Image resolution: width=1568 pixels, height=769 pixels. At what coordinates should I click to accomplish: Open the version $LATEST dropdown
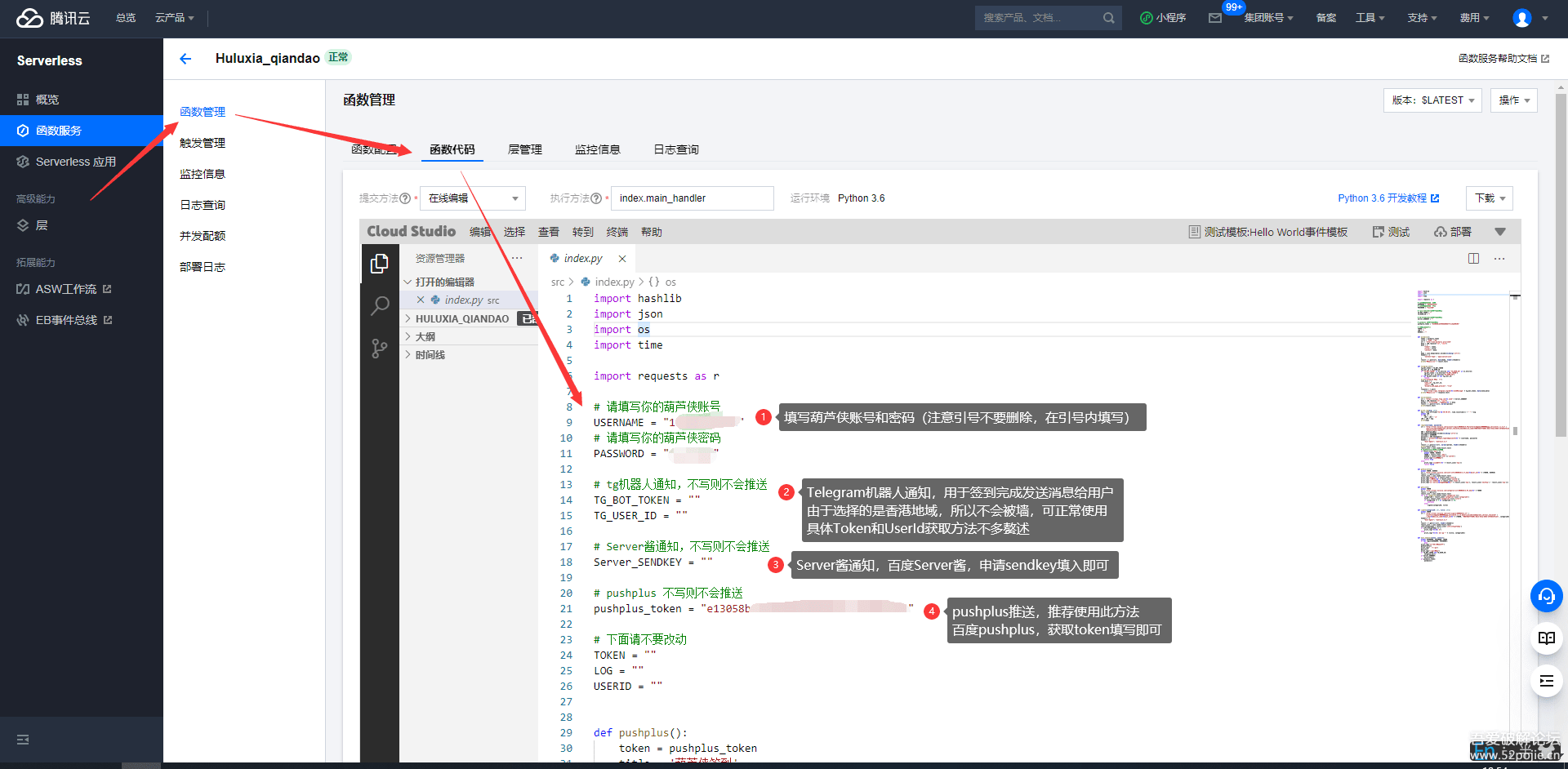coord(1432,100)
